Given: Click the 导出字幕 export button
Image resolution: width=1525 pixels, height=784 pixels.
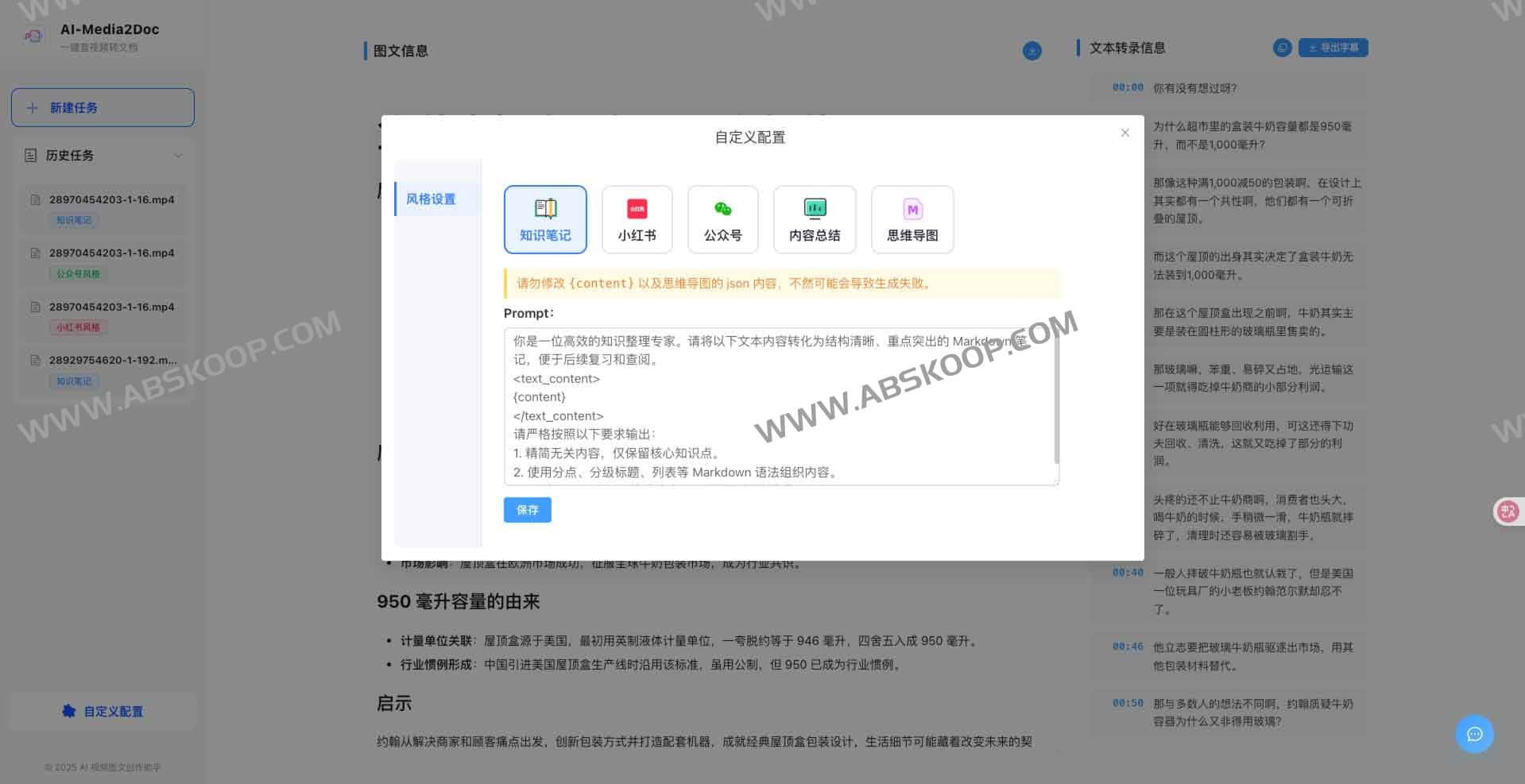Looking at the screenshot, I should (1333, 48).
